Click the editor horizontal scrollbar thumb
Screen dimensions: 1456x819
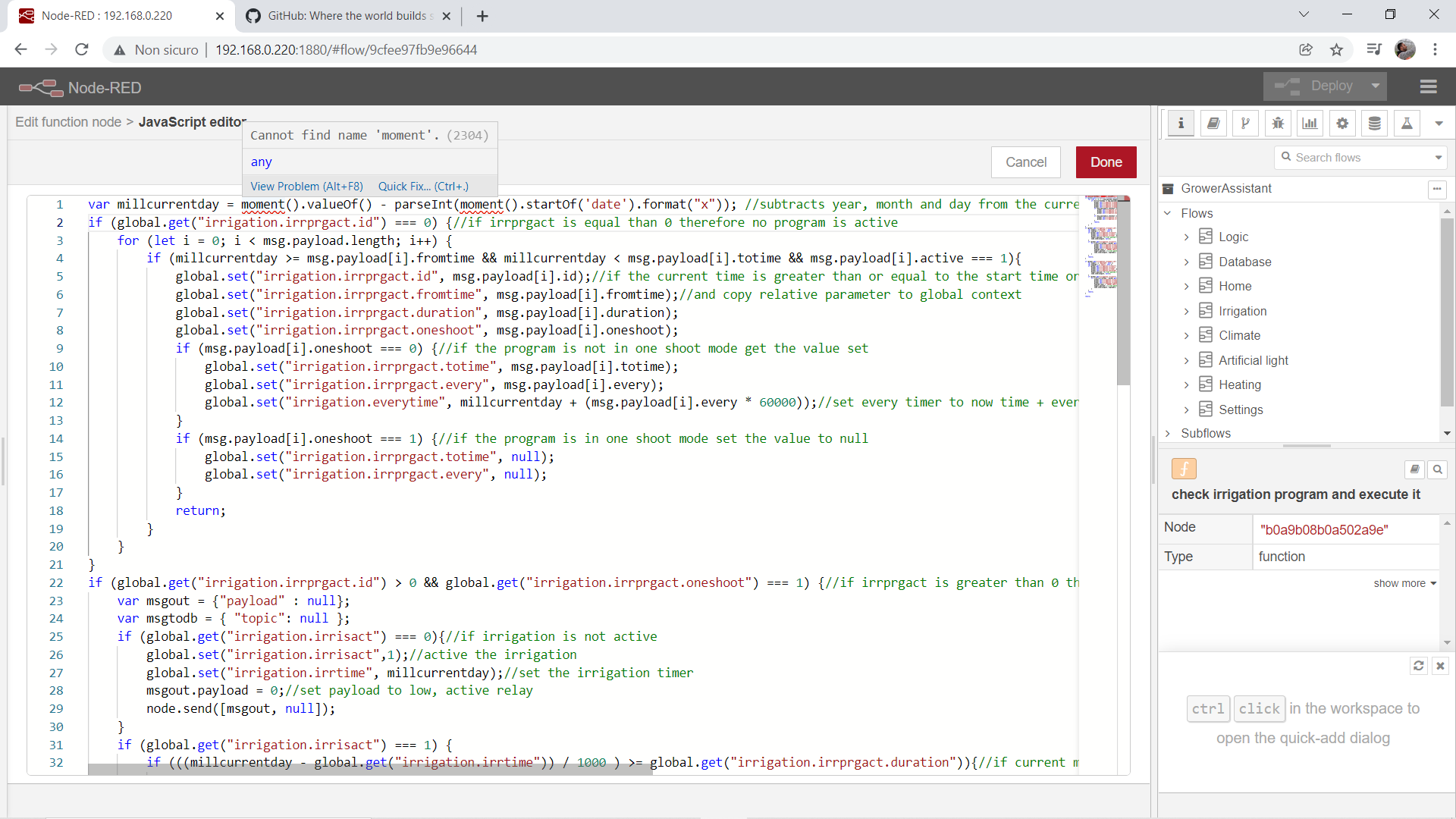point(370,769)
